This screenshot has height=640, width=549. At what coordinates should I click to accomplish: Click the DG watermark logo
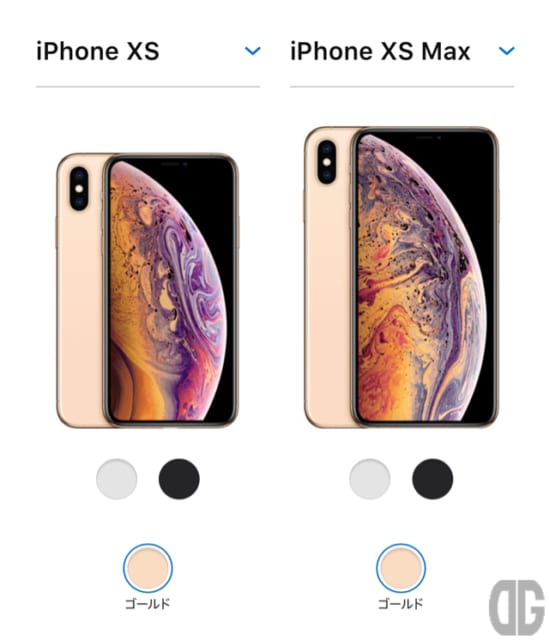517,607
